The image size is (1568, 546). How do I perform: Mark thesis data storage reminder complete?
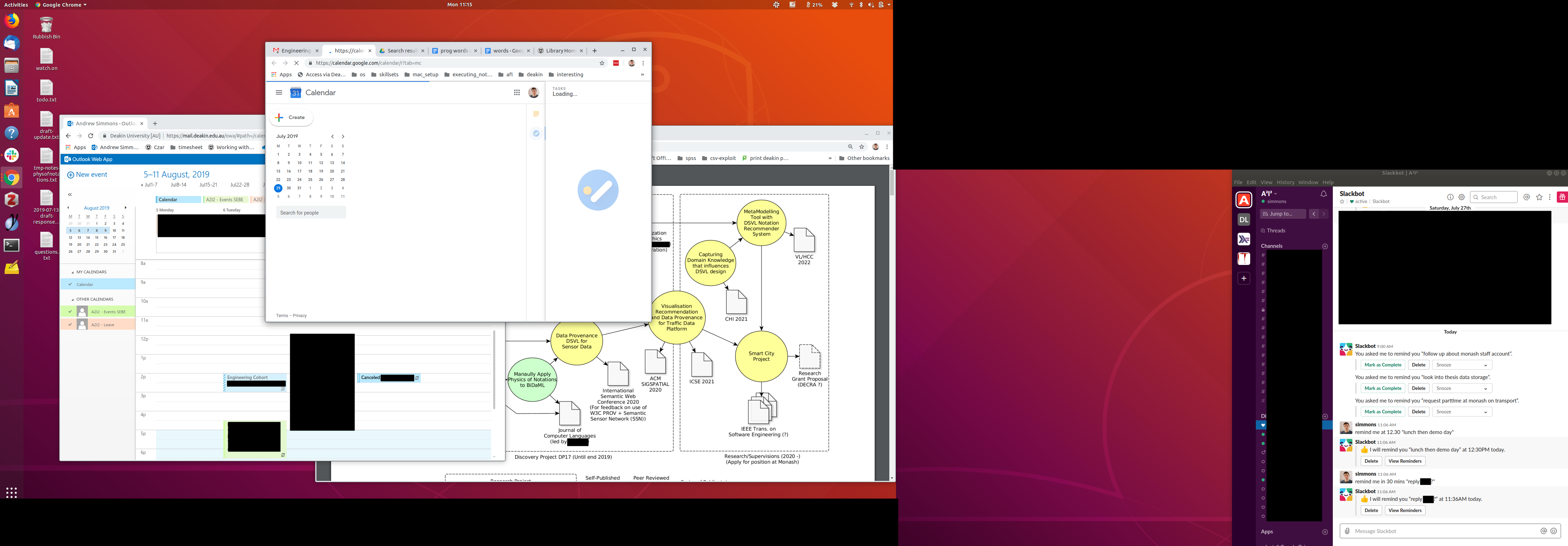tap(1382, 388)
